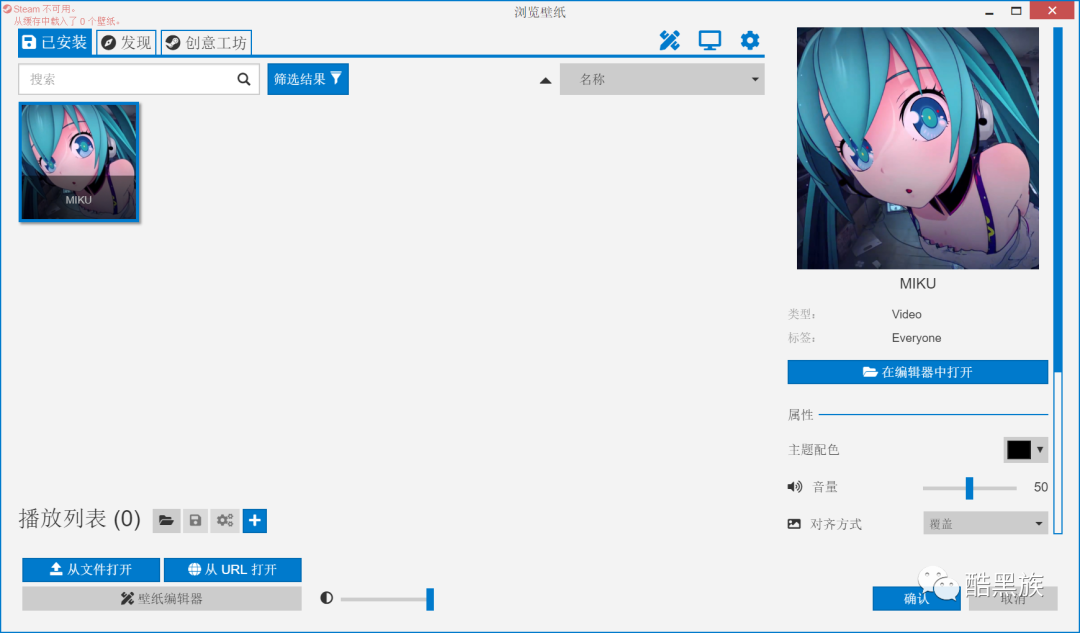Click the monitor display icon

click(x=709, y=41)
